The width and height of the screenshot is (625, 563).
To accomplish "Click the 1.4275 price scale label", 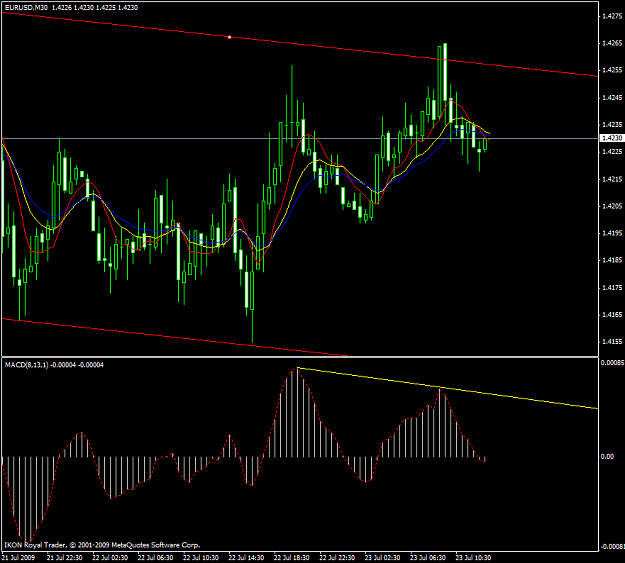I will (x=612, y=16).
